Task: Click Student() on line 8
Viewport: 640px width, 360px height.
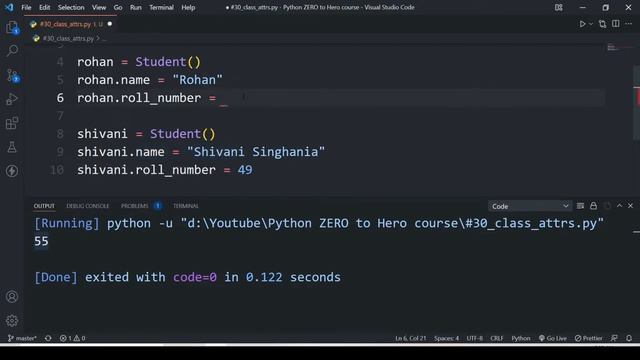Action: tap(182, 134)
